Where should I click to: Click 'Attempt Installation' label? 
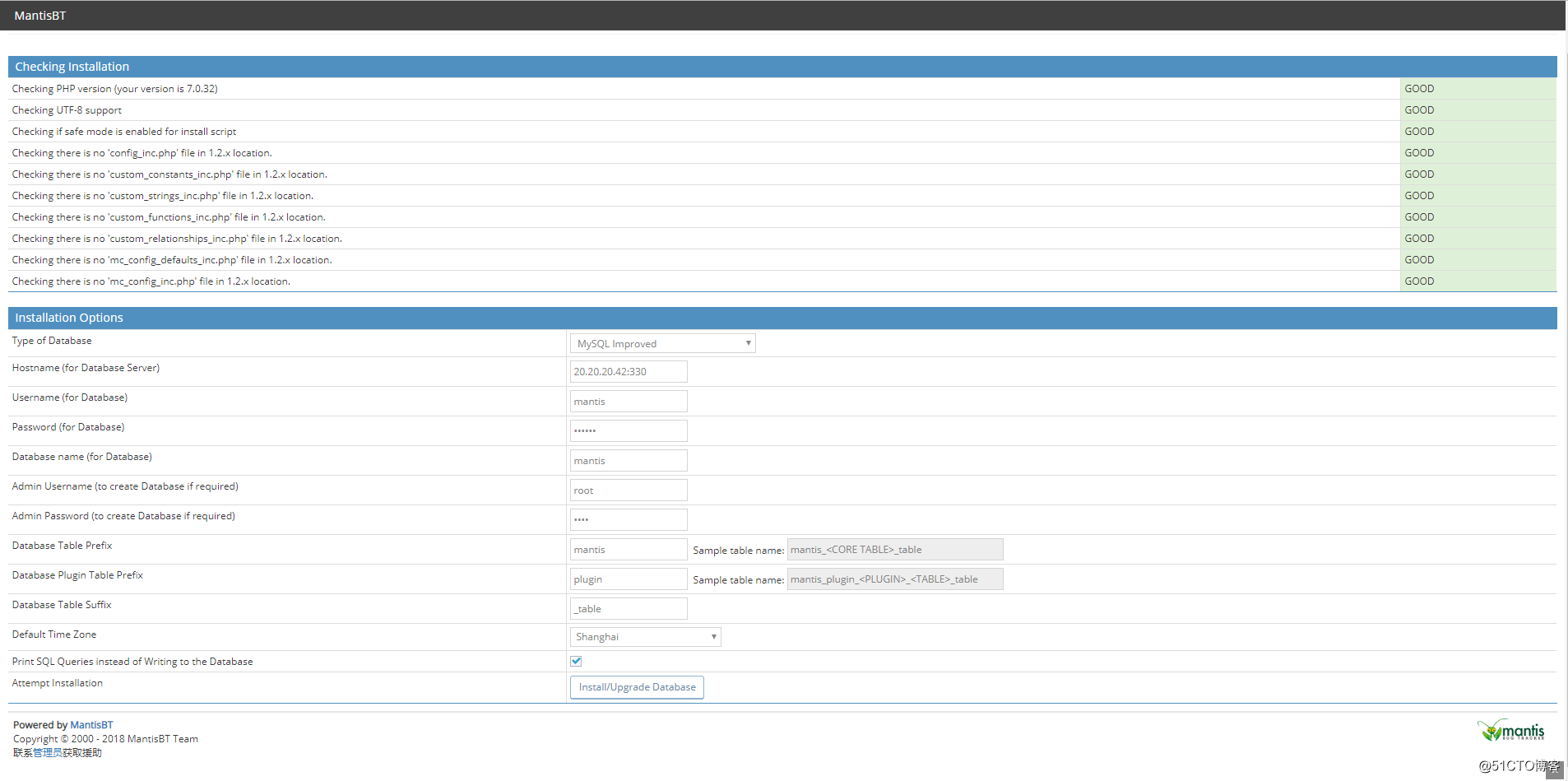coord(58,683)
